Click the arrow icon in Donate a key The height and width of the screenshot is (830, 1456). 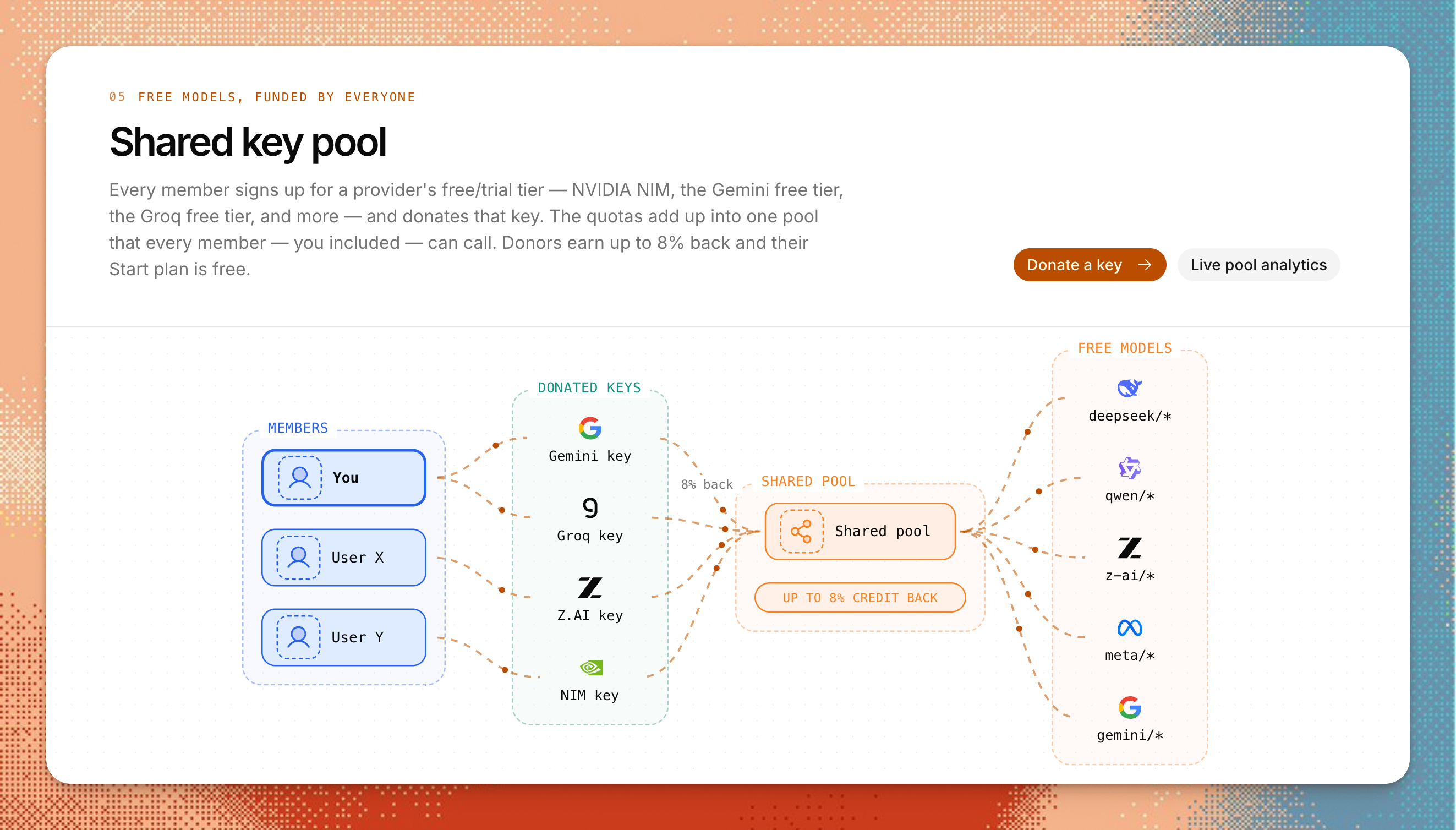pyautogui.click(x=1145, y=265)
